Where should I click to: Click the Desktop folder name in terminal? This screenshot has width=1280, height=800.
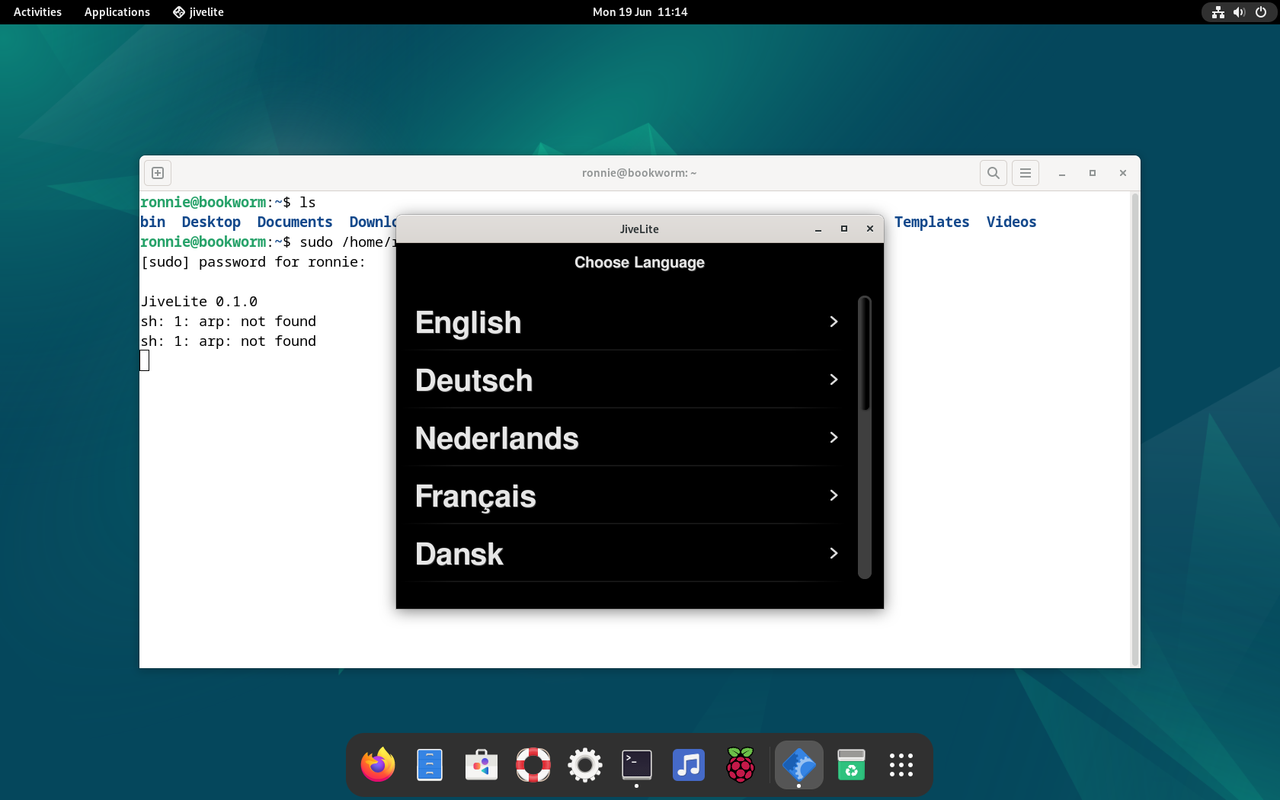(211, 222)
